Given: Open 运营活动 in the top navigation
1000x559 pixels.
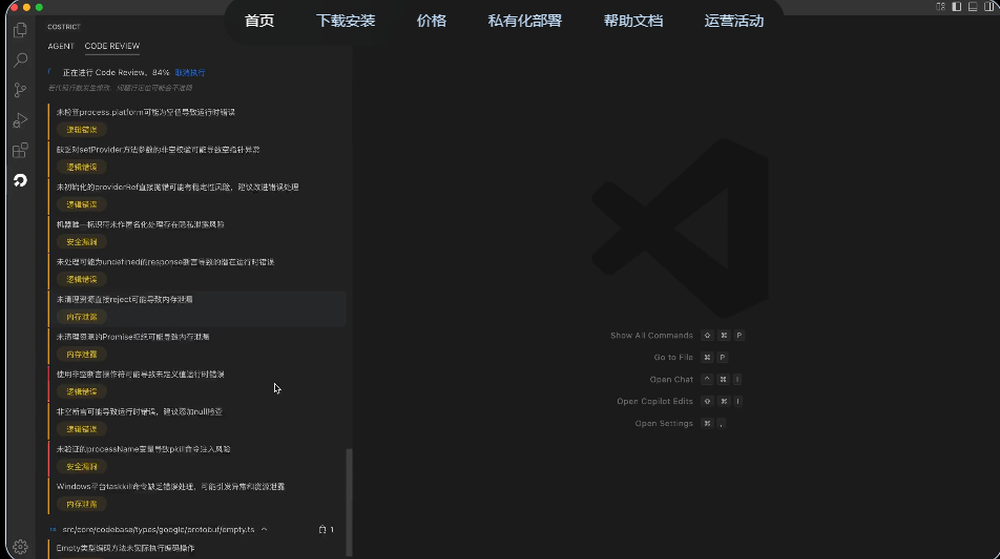Looking at the screenshot, I should click(x=734, y=20).
